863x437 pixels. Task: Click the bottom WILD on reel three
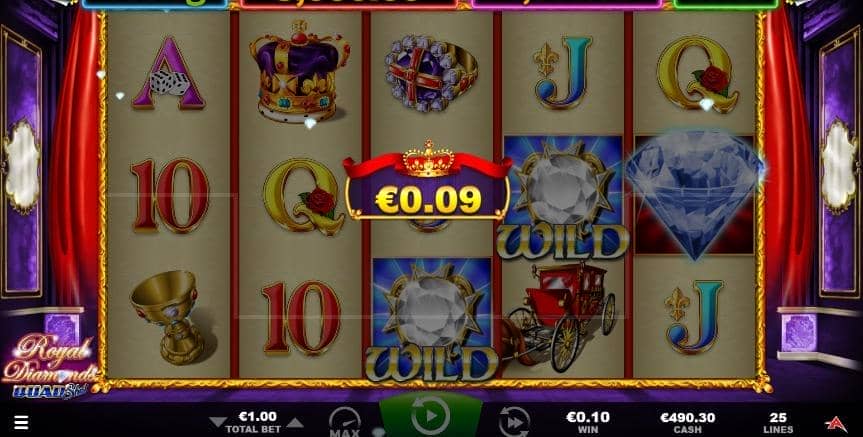click(432, 319)
